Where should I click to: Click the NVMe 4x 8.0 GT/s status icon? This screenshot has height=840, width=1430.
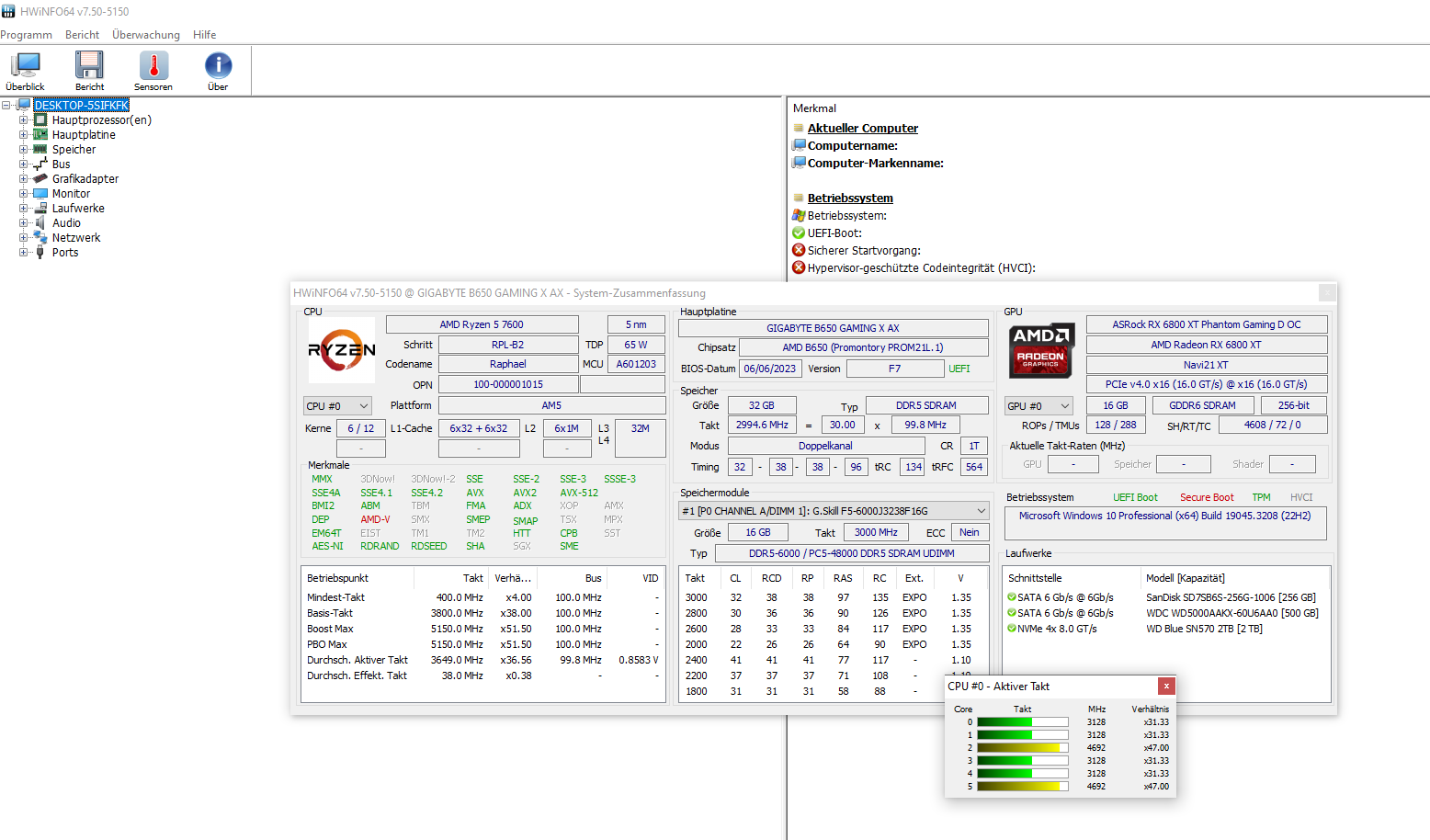point(1012,629)
